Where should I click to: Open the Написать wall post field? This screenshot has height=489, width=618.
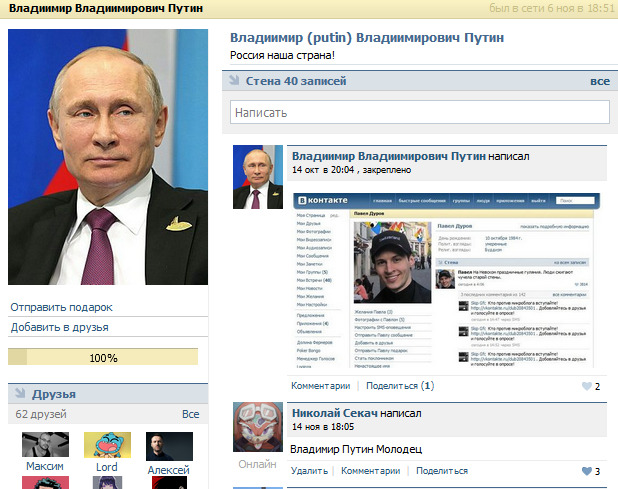coord(420,112)
